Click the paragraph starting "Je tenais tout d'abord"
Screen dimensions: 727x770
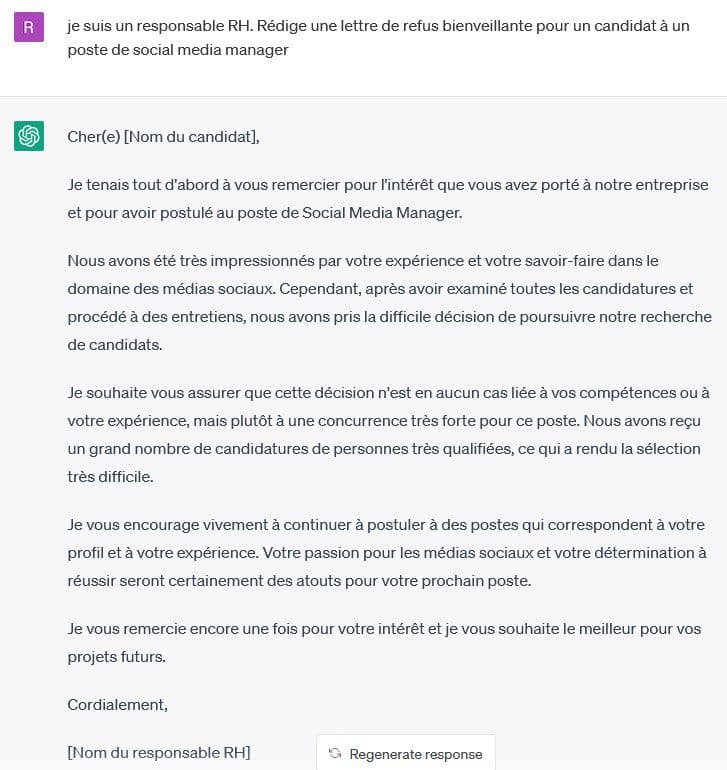coord(388,198)
